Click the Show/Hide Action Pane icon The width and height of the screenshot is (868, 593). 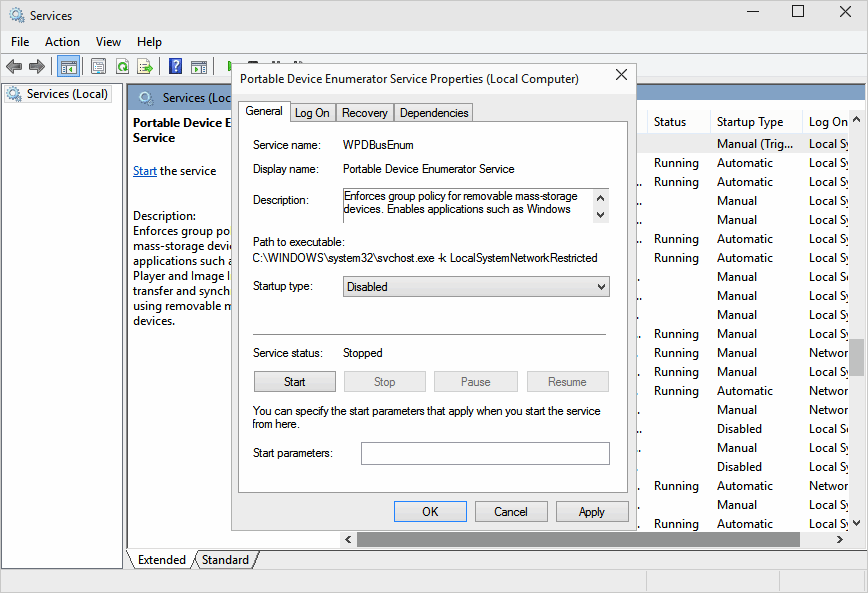click(x=199, y=67)
